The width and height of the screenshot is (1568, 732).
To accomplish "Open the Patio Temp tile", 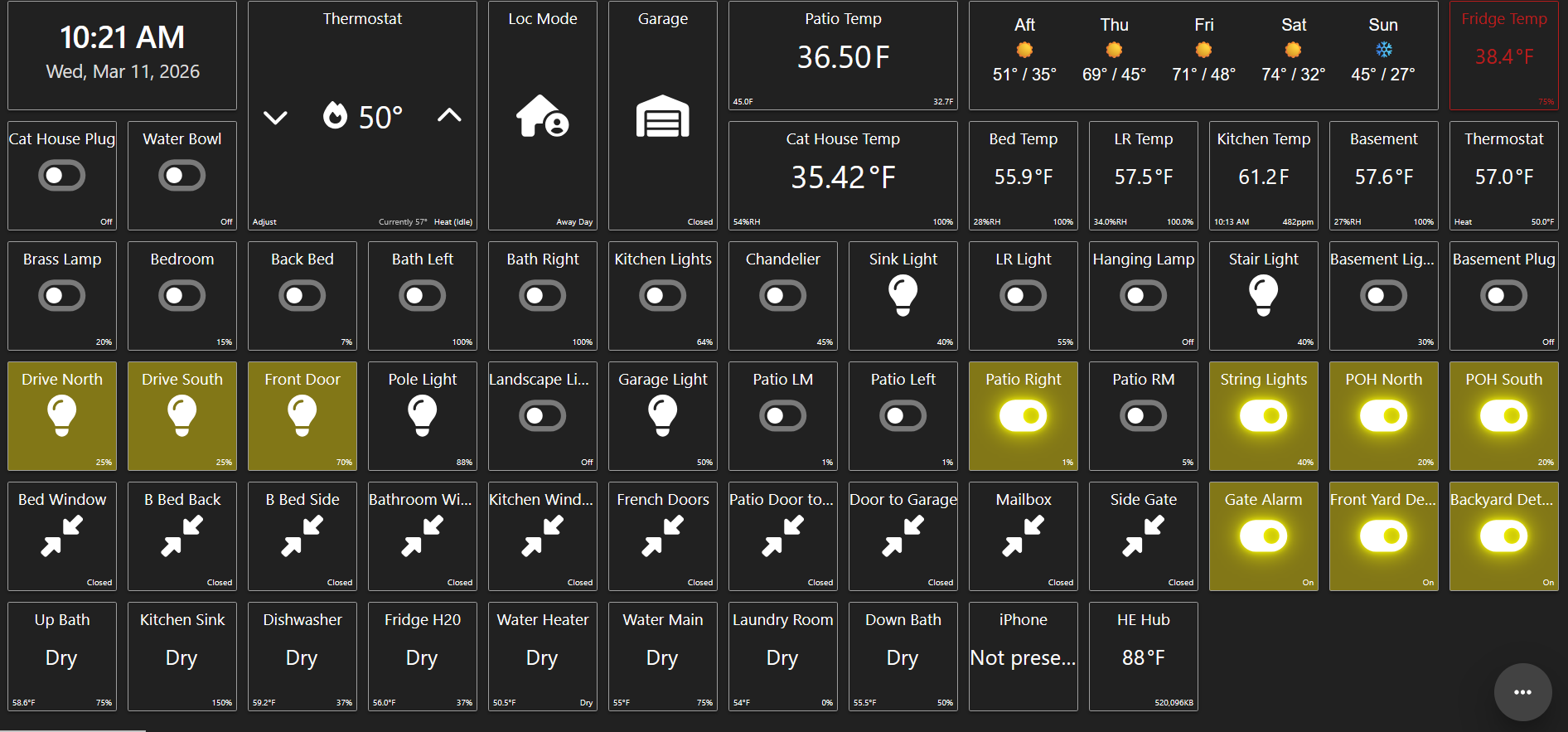I will [843, 56].
